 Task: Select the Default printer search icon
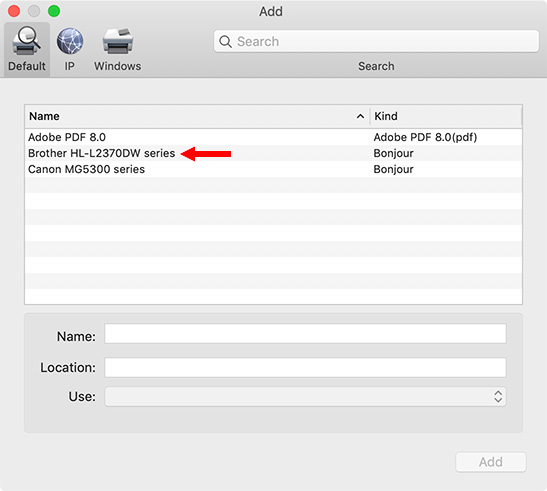pos(26,40)
